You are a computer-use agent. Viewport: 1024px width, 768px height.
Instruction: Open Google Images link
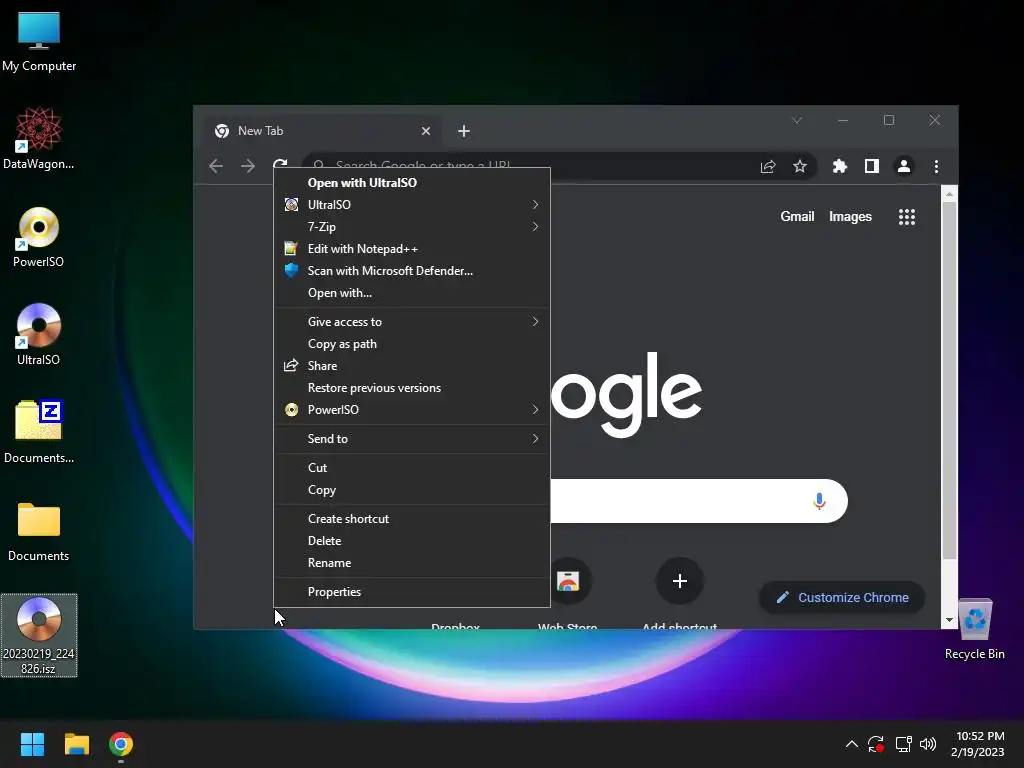coord(850,216)
